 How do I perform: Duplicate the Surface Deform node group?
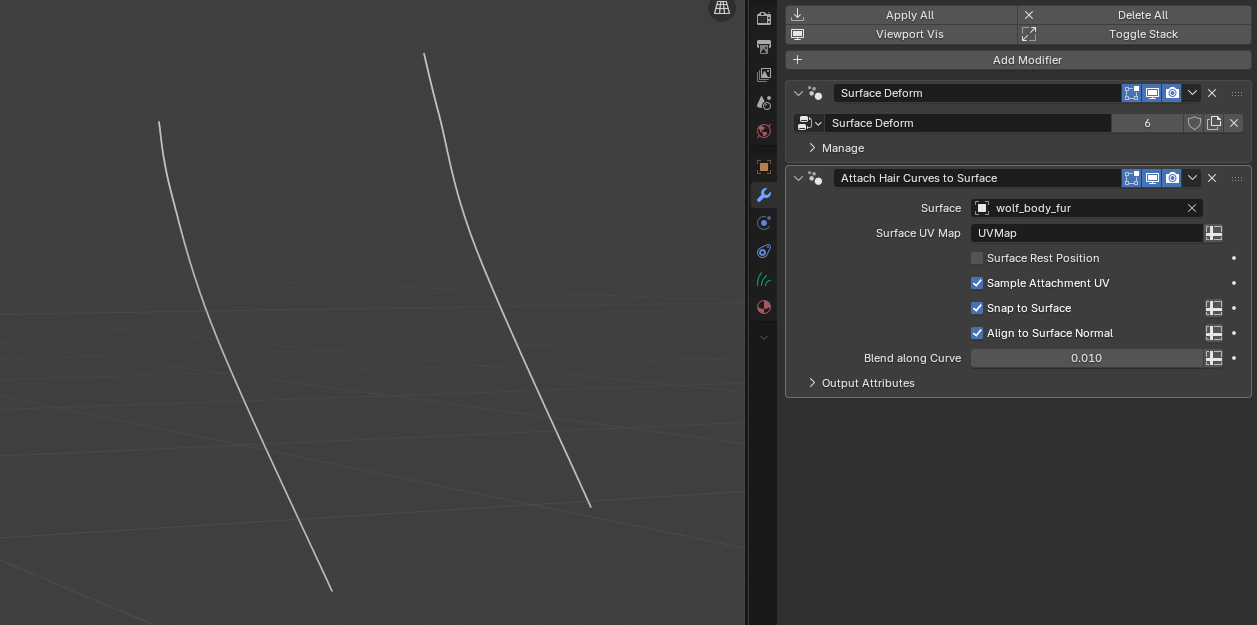(1214, 123)
